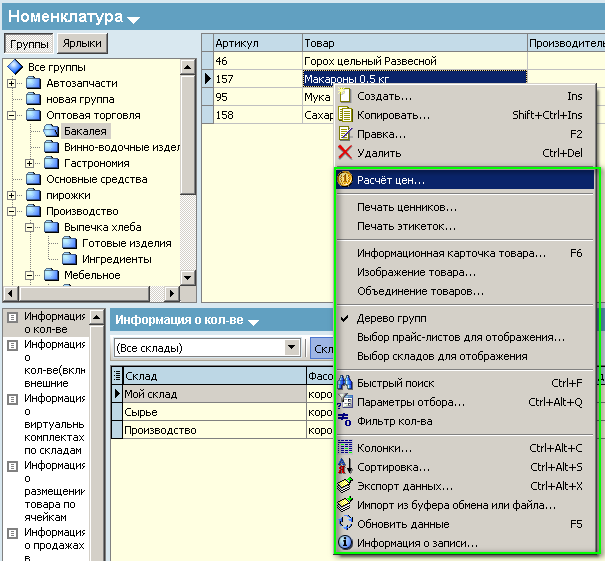
Task: Collapse the Оптовая торговля tree node
Action: point(12,115)
